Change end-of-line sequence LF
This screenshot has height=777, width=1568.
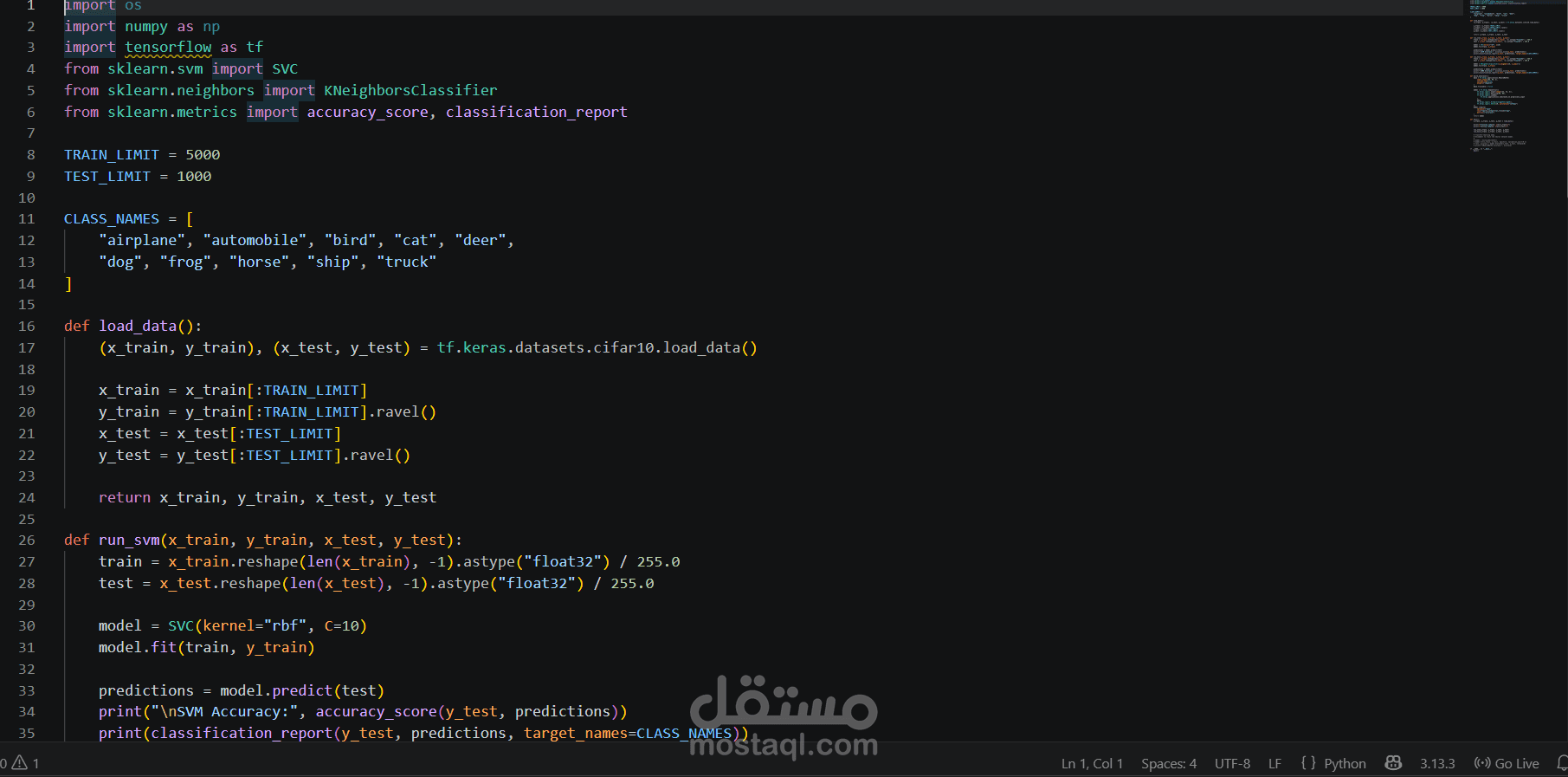(1274, 763)
